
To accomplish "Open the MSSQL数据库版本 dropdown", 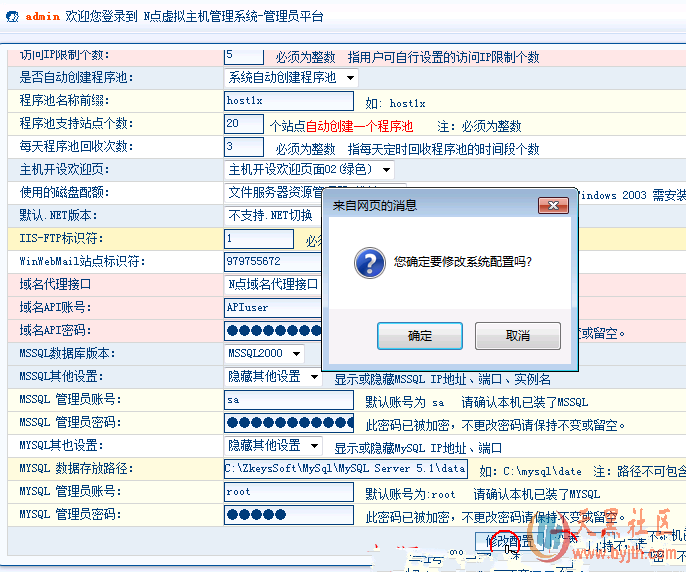I will pyautogui.click(x=267, y=353).
